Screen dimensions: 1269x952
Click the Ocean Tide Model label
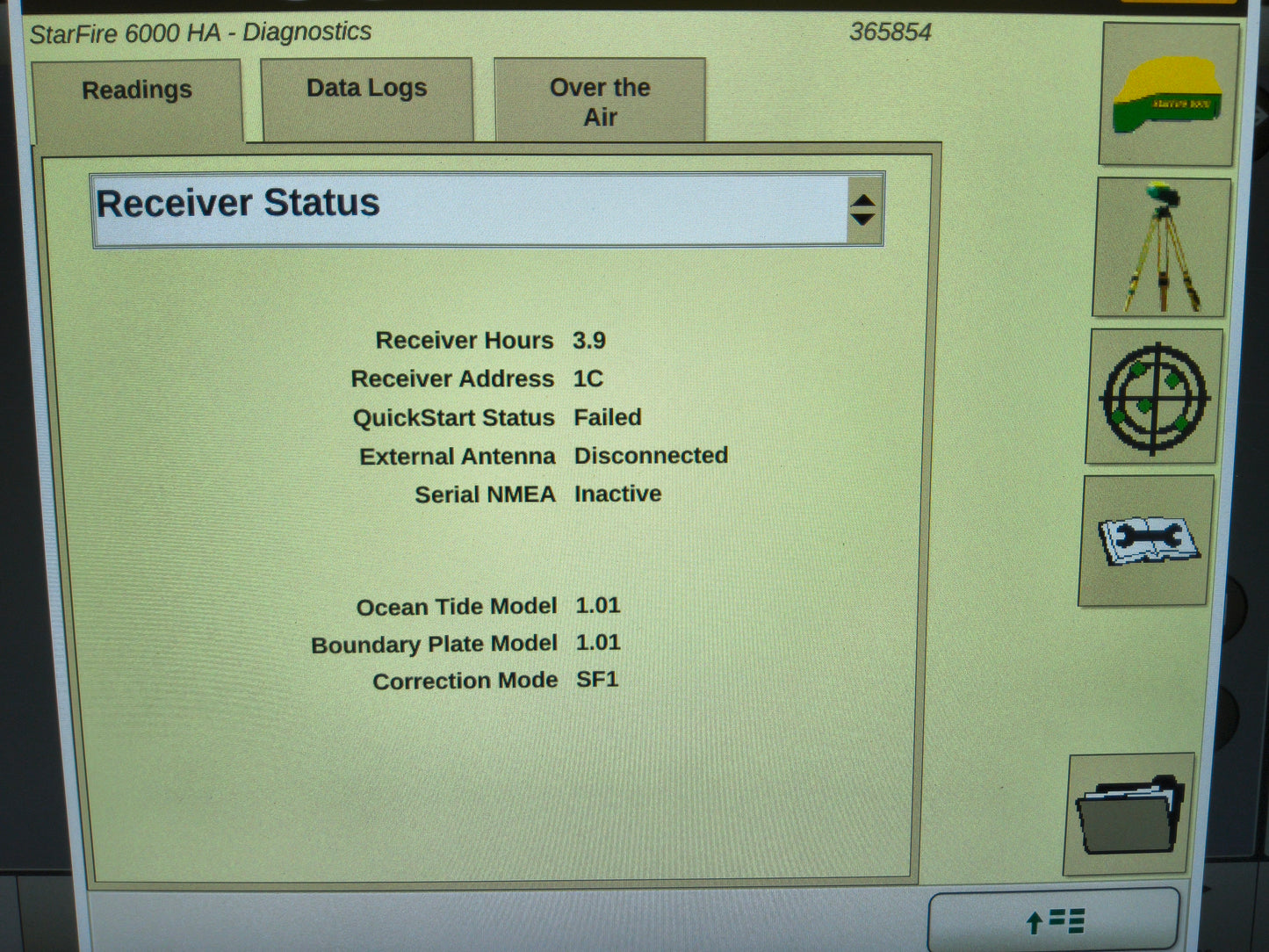(x=457, y=607)
